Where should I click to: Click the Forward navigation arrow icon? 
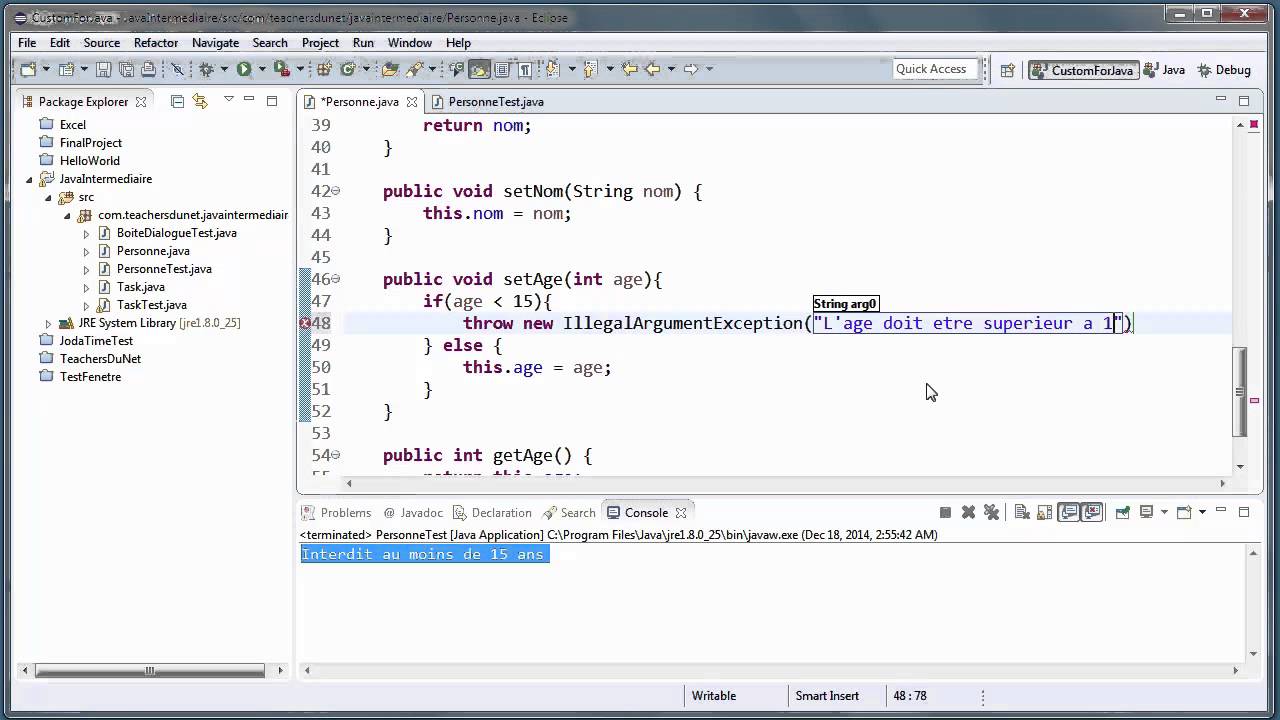click(690, 69)
